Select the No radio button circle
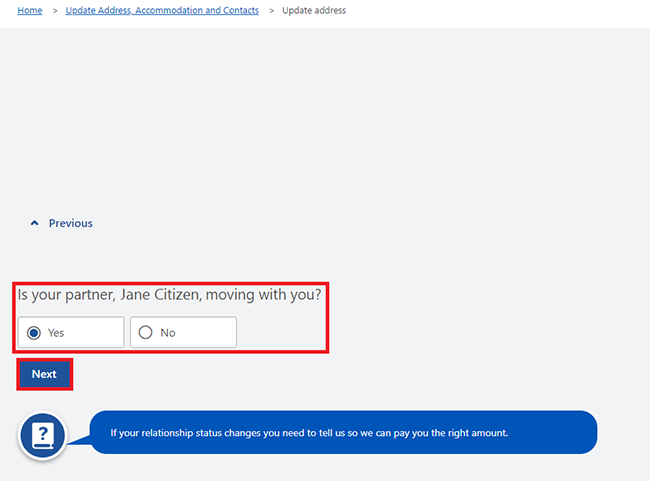650x481 pixels. point(146,333)
